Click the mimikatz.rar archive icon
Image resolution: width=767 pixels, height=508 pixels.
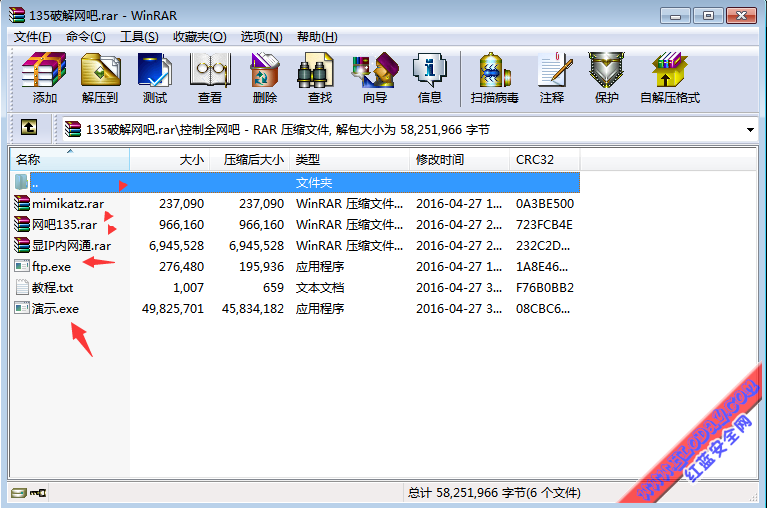22,203
